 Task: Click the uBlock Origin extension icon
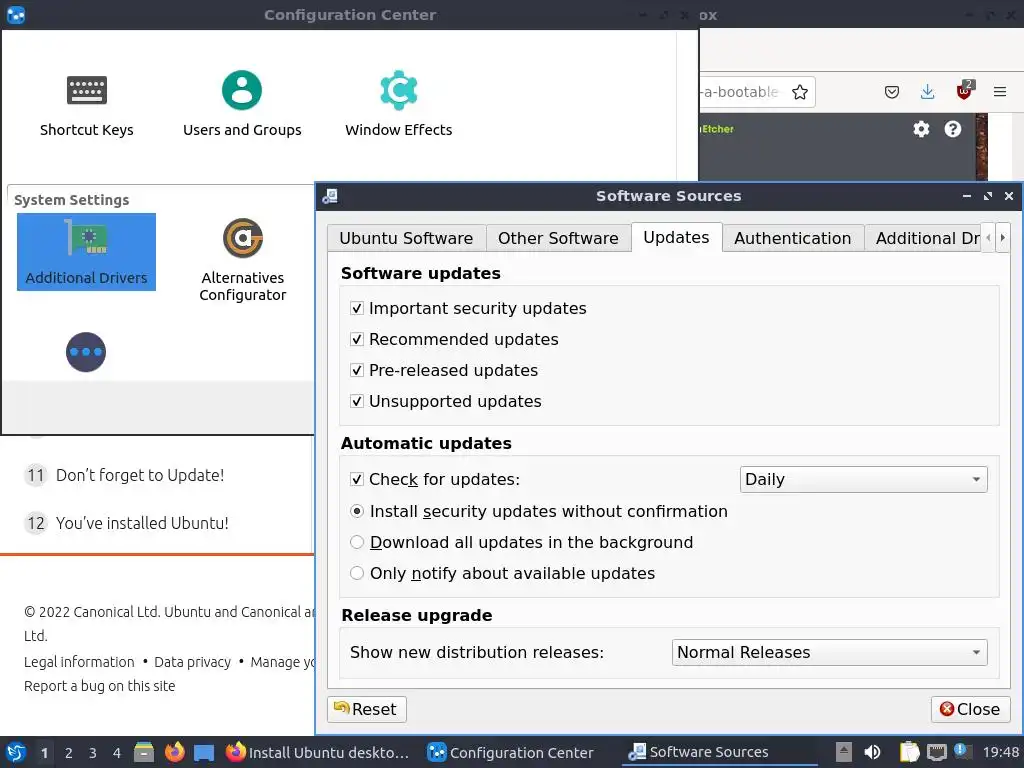pos(964,91)
